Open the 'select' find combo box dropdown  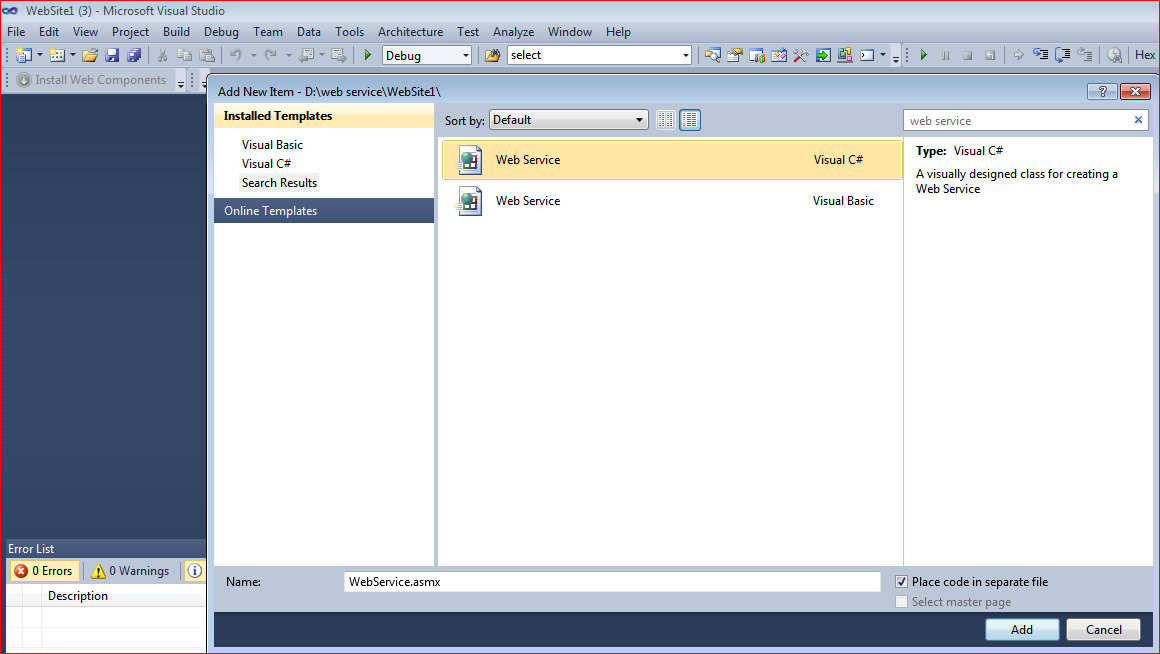685,55
